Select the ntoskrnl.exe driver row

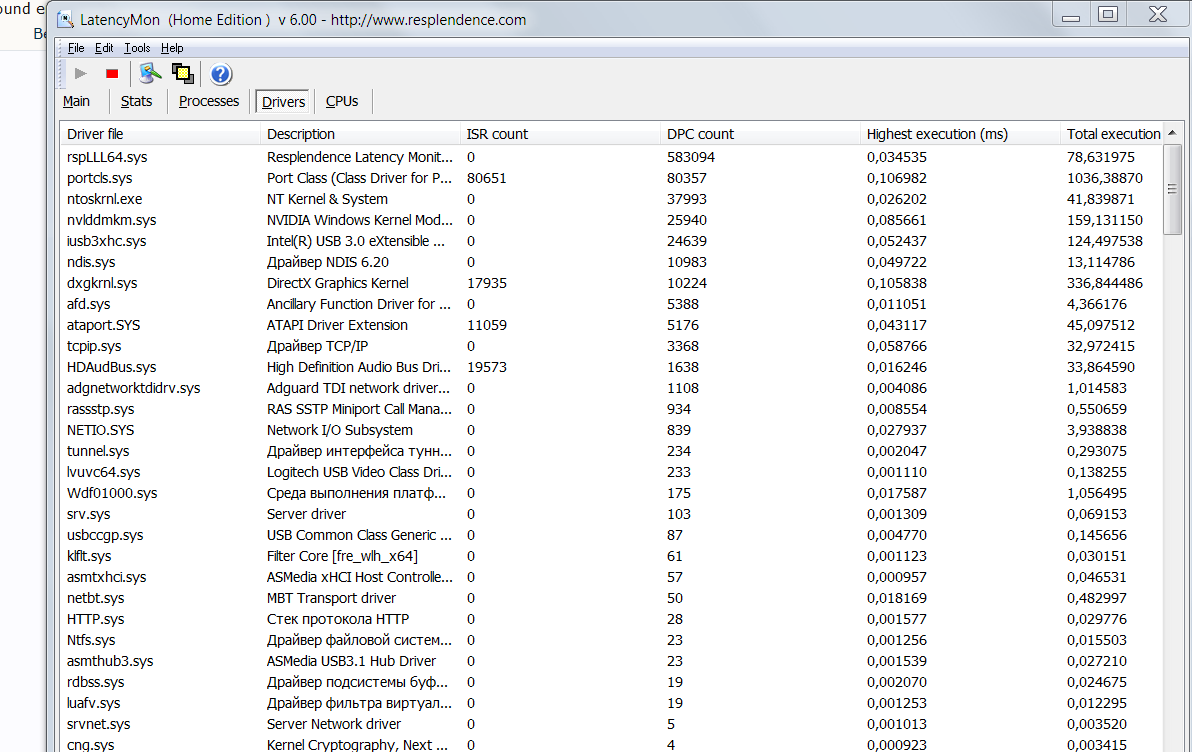click(612, 199)
